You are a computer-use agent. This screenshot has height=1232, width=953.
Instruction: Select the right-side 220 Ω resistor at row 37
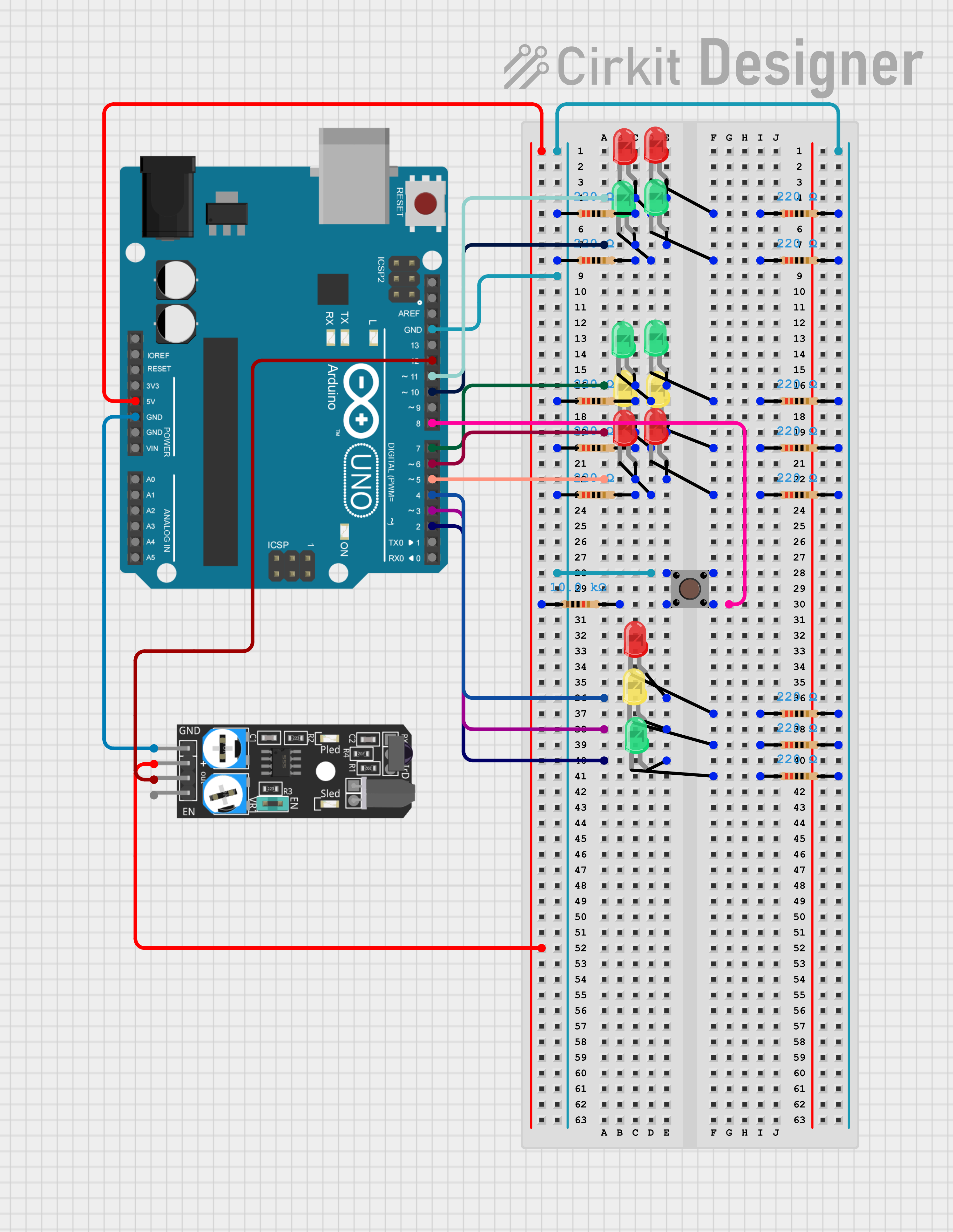tap(799, 714)
